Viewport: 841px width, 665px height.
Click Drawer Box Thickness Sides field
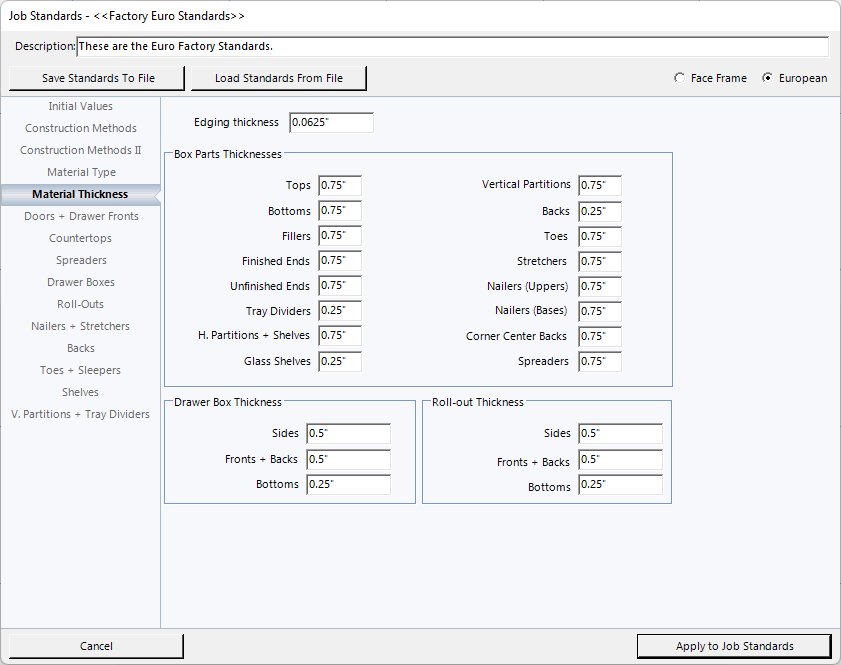348,434
